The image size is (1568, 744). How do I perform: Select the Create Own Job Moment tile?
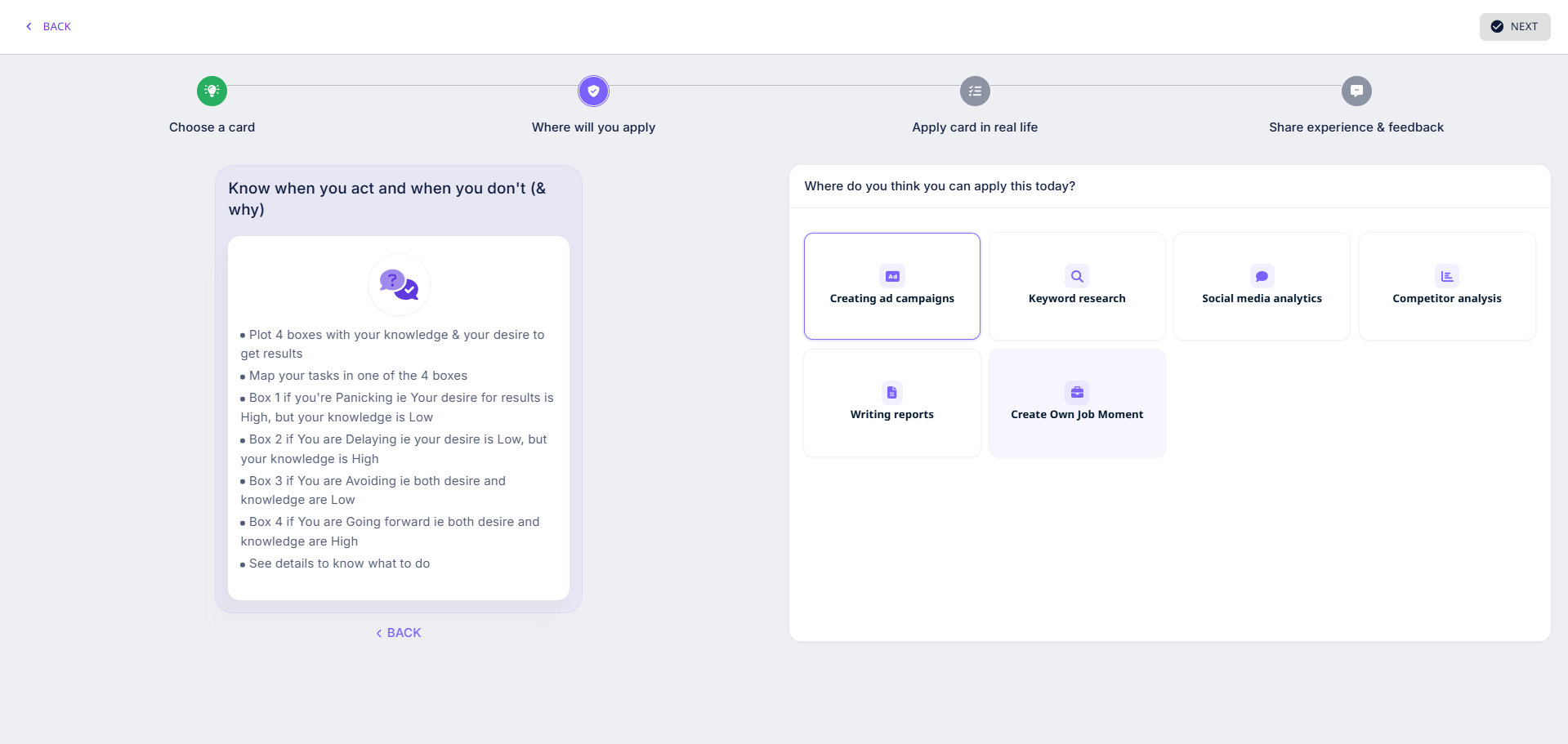[x=1077, y=415]
